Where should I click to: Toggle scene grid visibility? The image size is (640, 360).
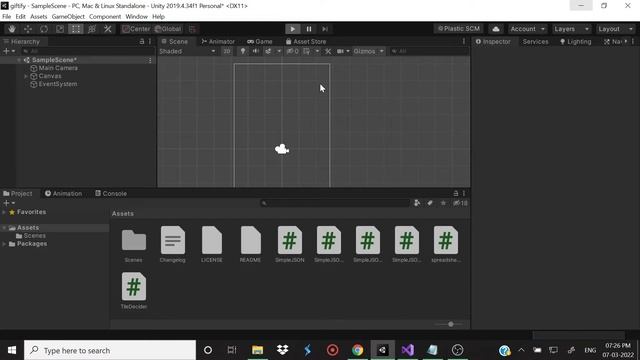click(307, 51)
